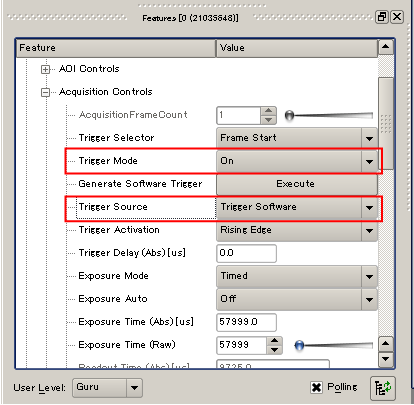This screenshot has width=414, height=405.
Task: Click the Exposure Time (Abs) input field
Action: pyautogui.click(x=246, y=322)
